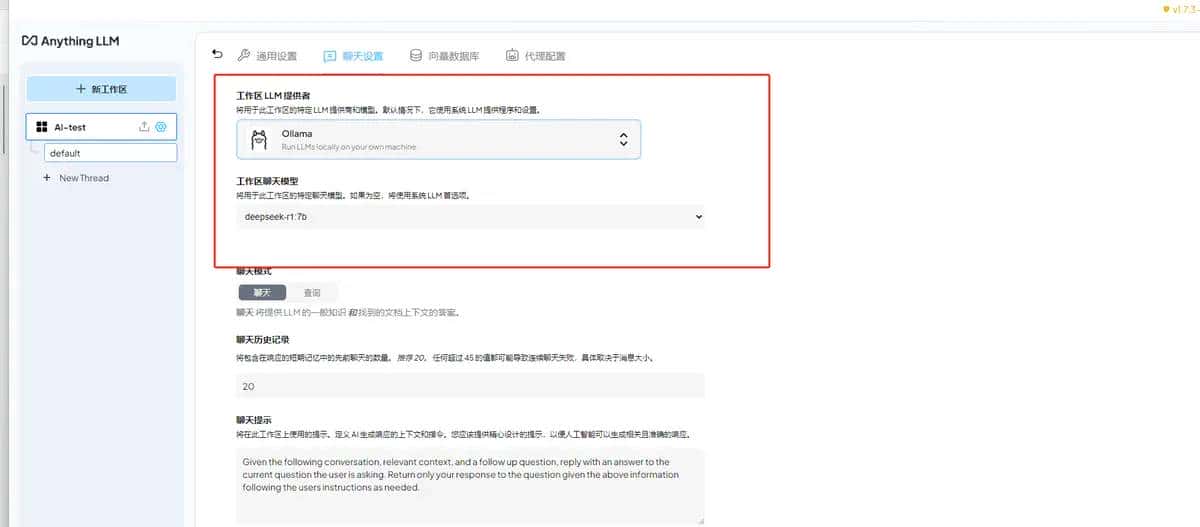Select the 聊天 chat mode toggle

(x=262, y=293)
